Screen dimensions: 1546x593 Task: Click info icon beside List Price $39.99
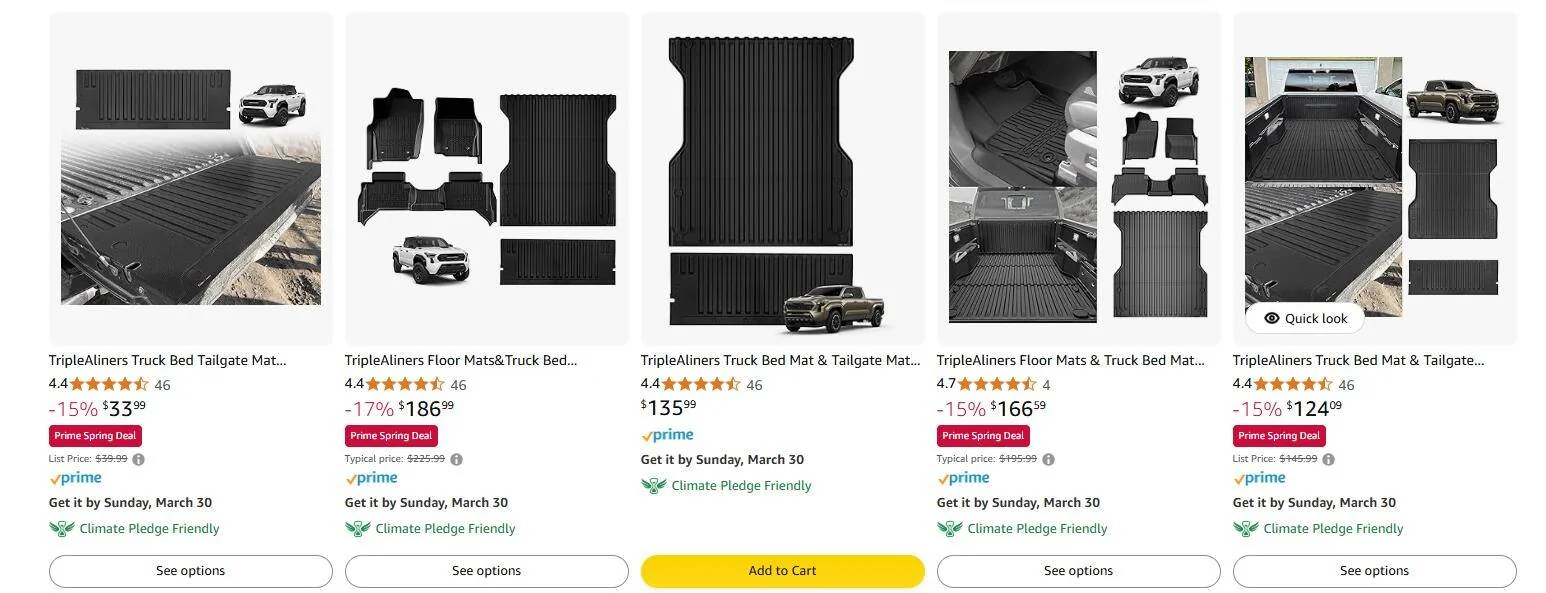tap(138, 459)
